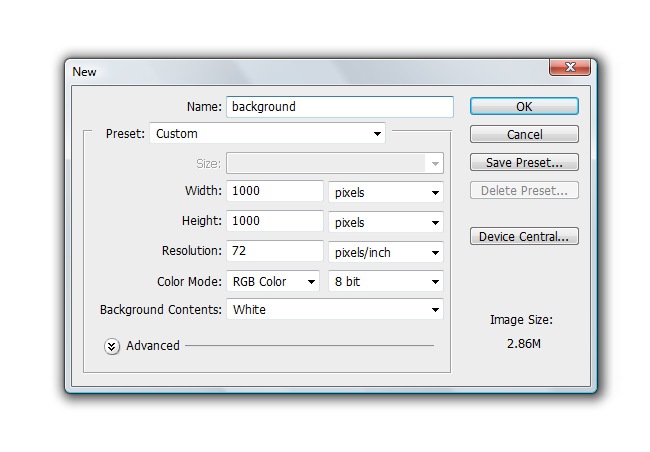Click the New dialog title bar
The height and width of the screenshot is (452, 650).
300,71
